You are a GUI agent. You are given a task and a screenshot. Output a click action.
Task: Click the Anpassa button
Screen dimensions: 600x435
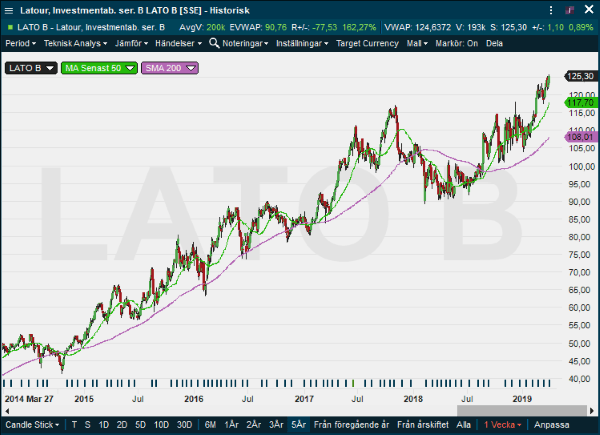click(x=551, y=425)
